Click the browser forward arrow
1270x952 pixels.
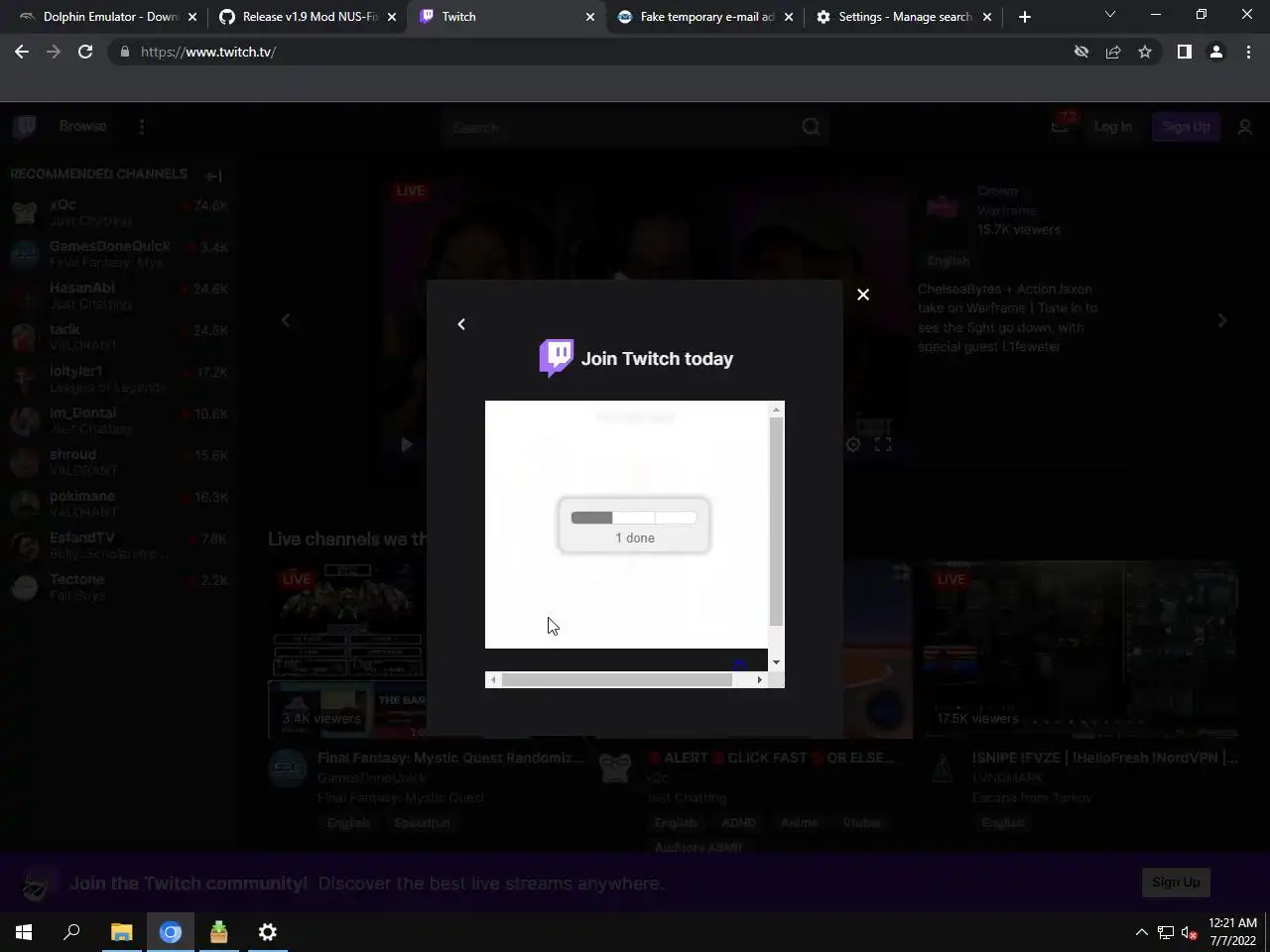pos(54,52)
